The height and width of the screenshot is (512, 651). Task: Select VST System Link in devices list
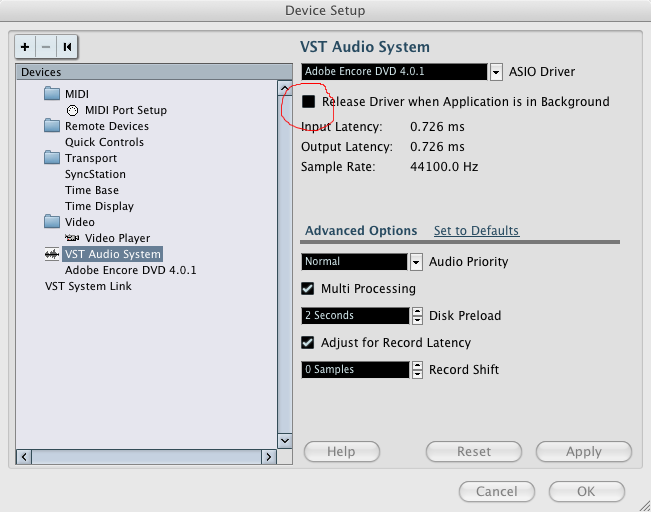(x=88, y=286)
